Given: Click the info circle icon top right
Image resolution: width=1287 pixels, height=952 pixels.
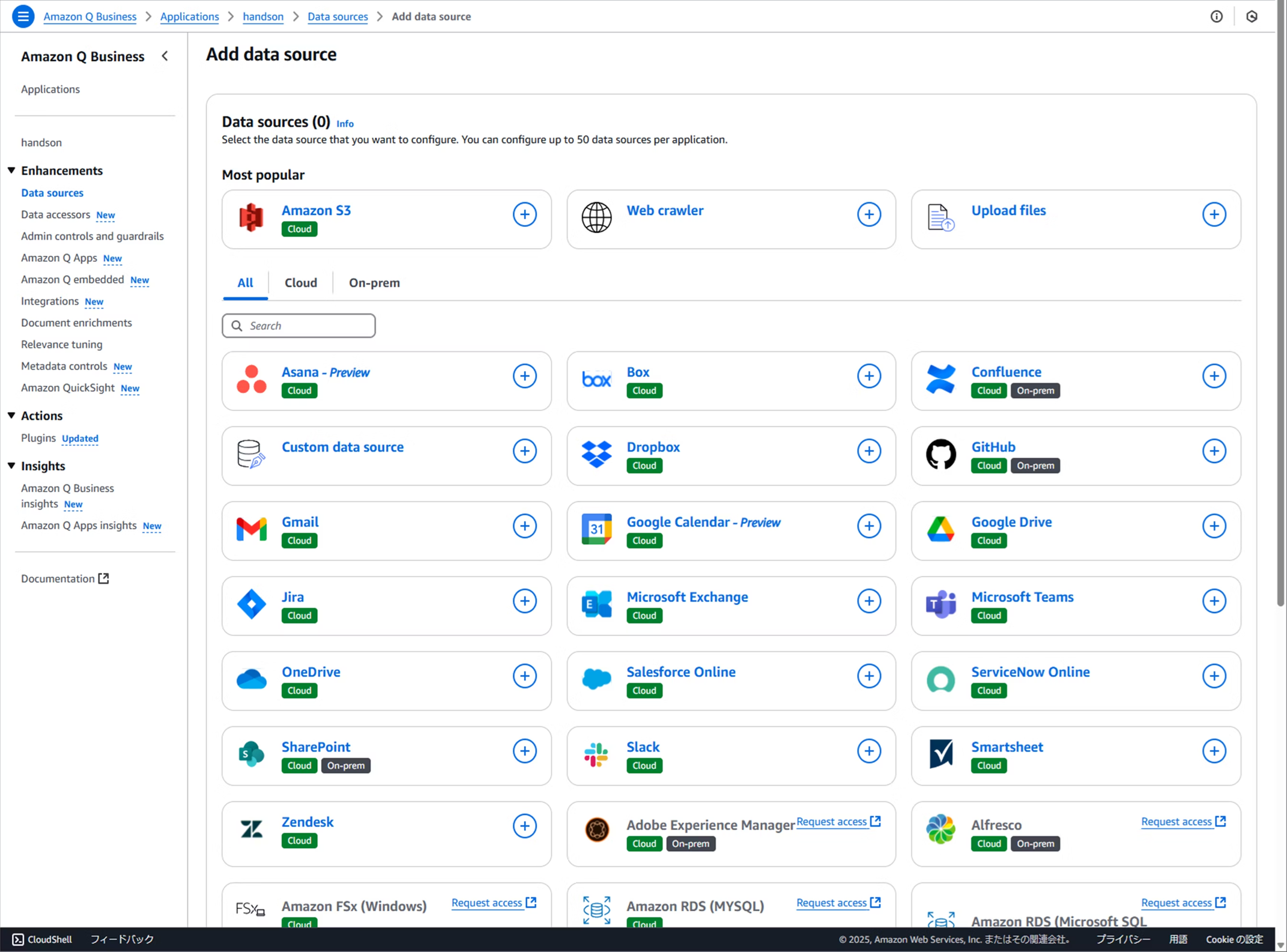Looking at the screenshot, I should 1216,16.
